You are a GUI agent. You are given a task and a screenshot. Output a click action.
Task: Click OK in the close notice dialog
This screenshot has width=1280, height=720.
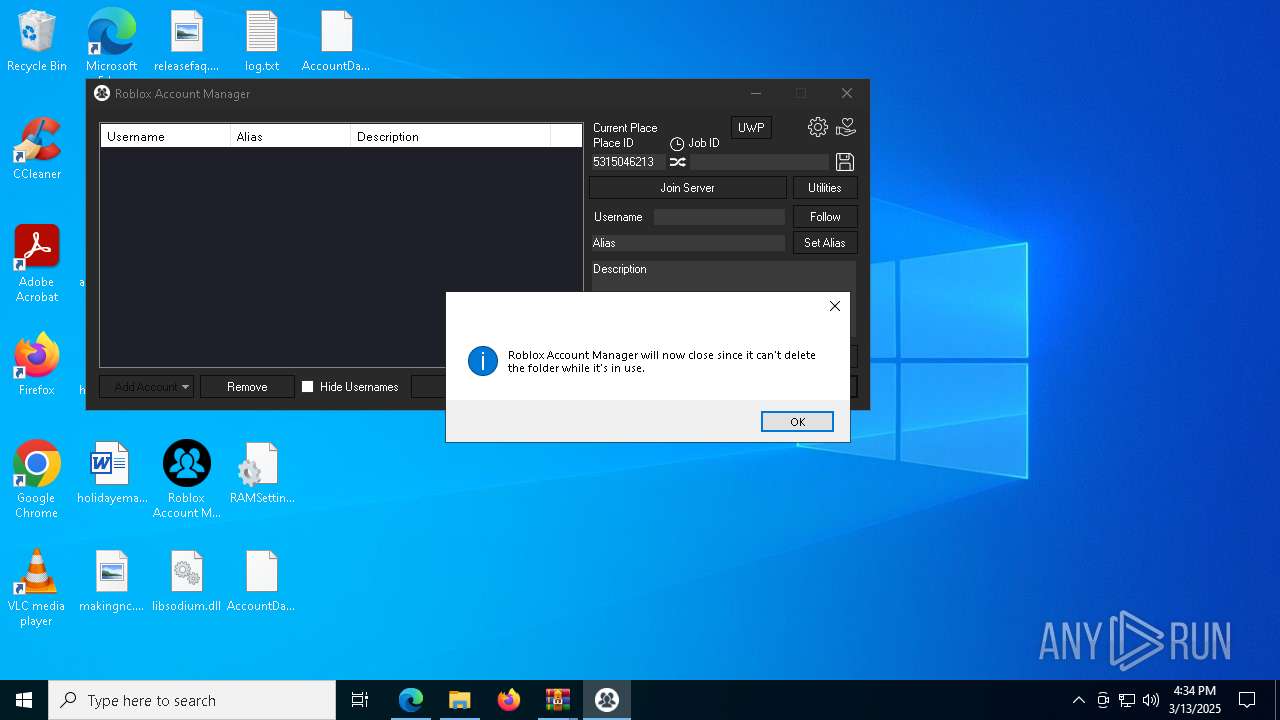(797, 422)
